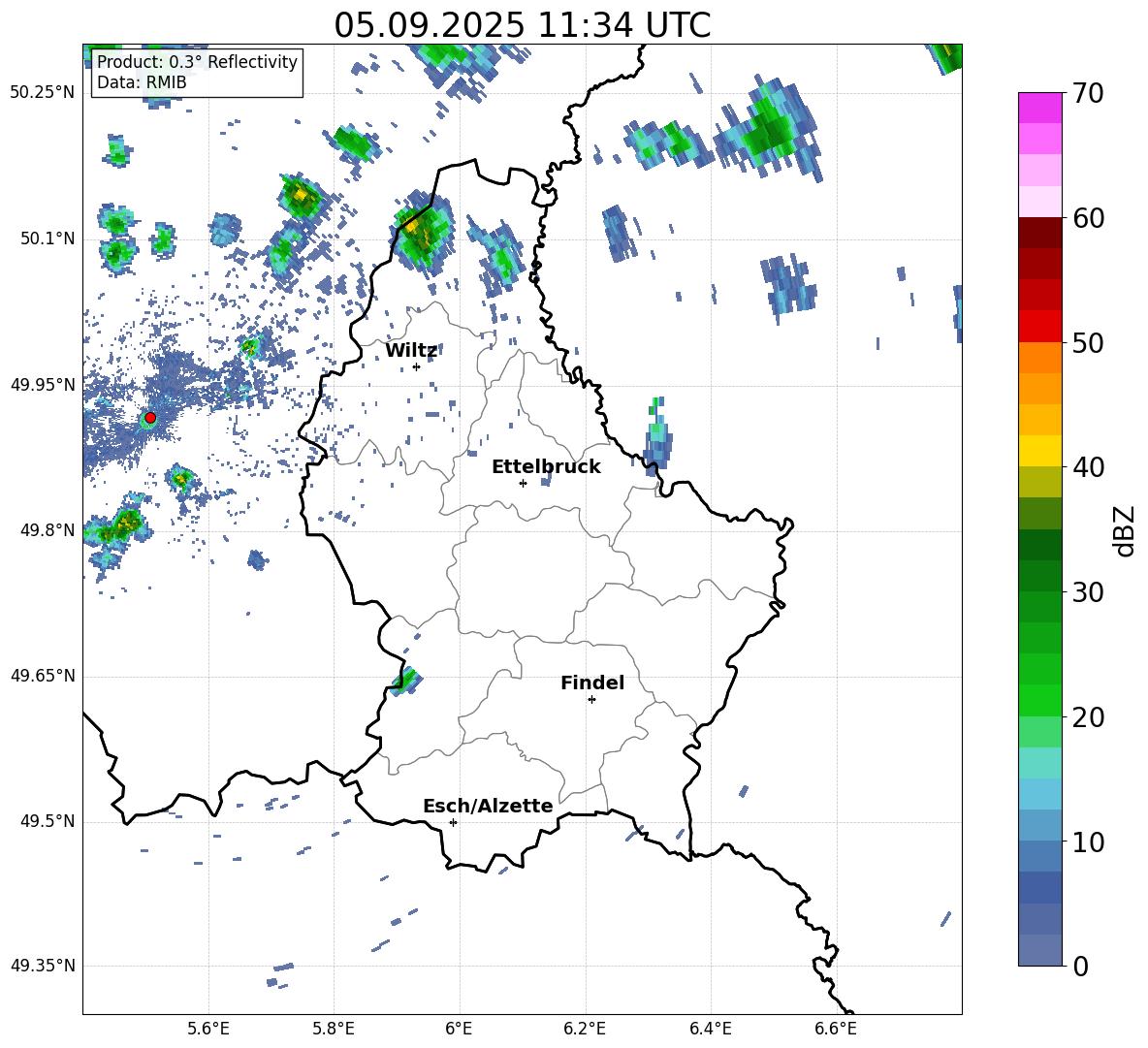Click the red radar site marker
The image size is (1148, 1048).
(x=150, y=418)
